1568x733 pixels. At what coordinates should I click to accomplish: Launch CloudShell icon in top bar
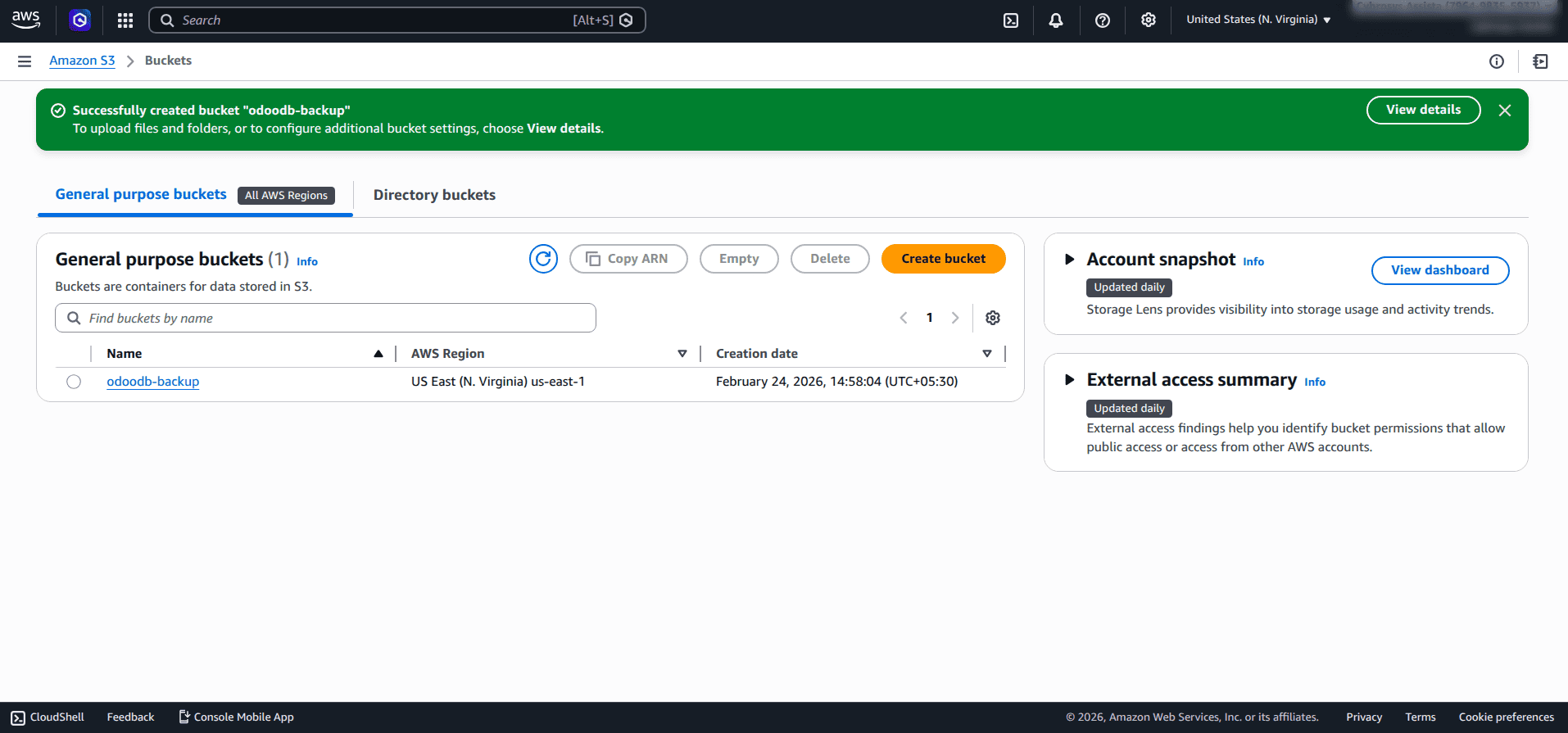tap(1011, 20)
